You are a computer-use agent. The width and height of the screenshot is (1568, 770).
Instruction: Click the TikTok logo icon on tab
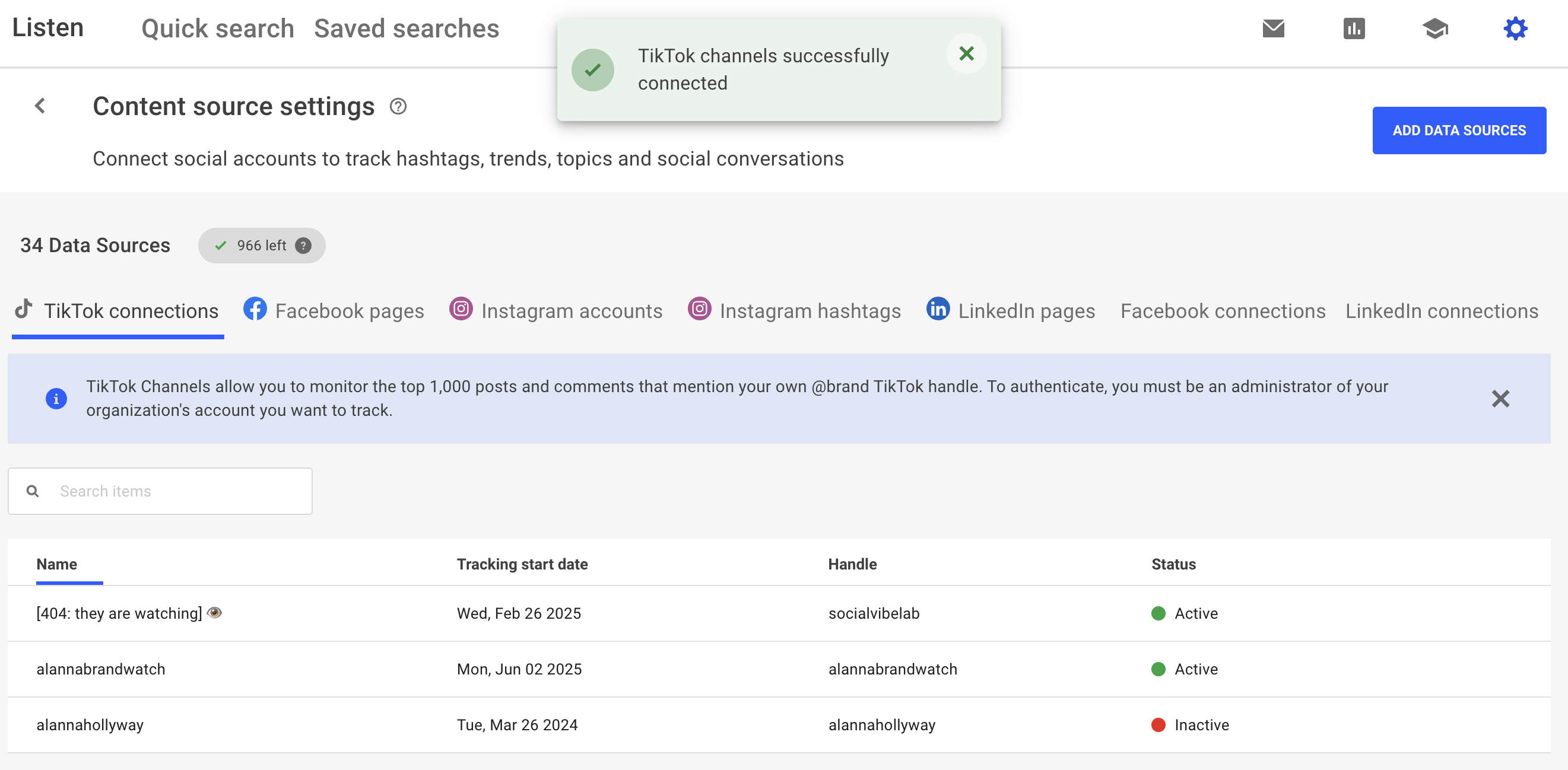[x=24, y=309]
